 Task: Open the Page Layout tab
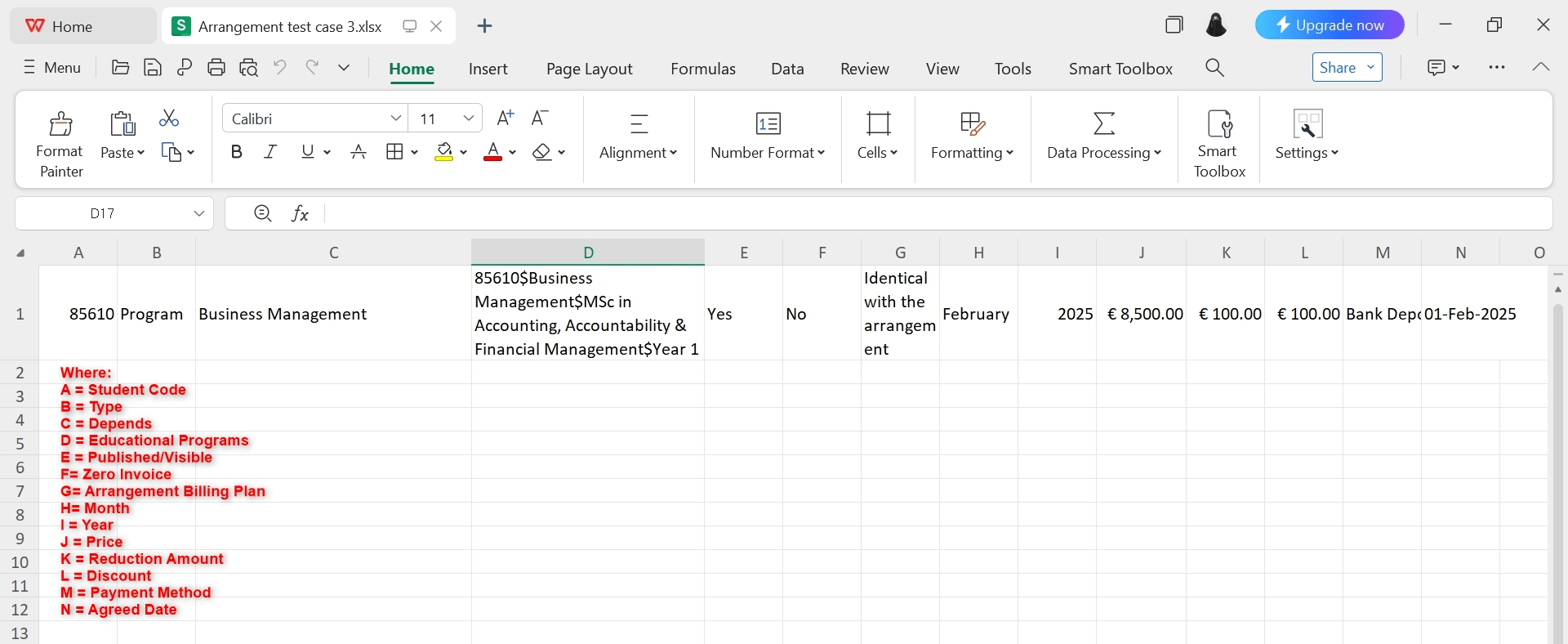tap(589, 69)
